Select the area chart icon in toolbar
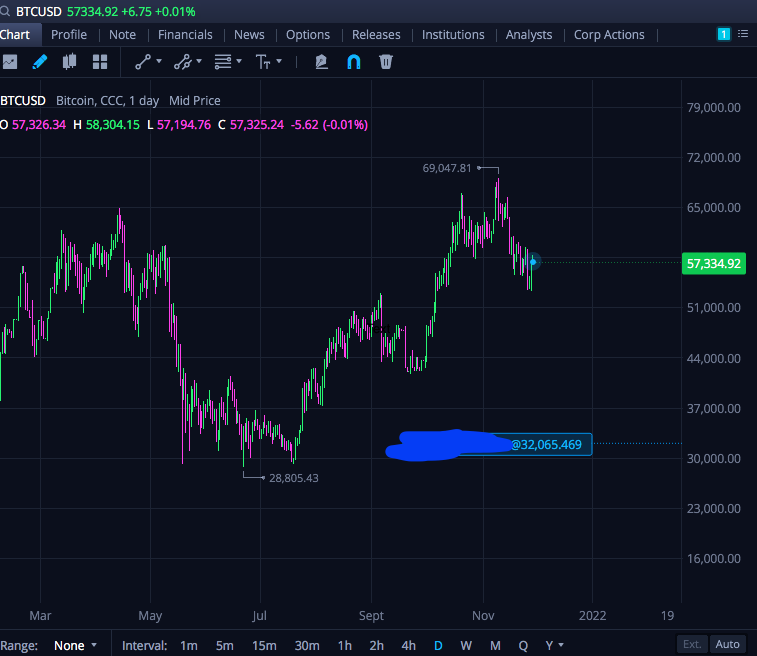This screenshot has width=757, height=656. (10, 62)
